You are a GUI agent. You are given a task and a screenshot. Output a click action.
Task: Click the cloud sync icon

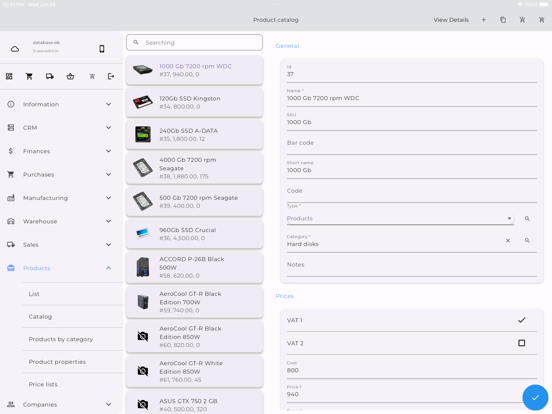[15, 49]
